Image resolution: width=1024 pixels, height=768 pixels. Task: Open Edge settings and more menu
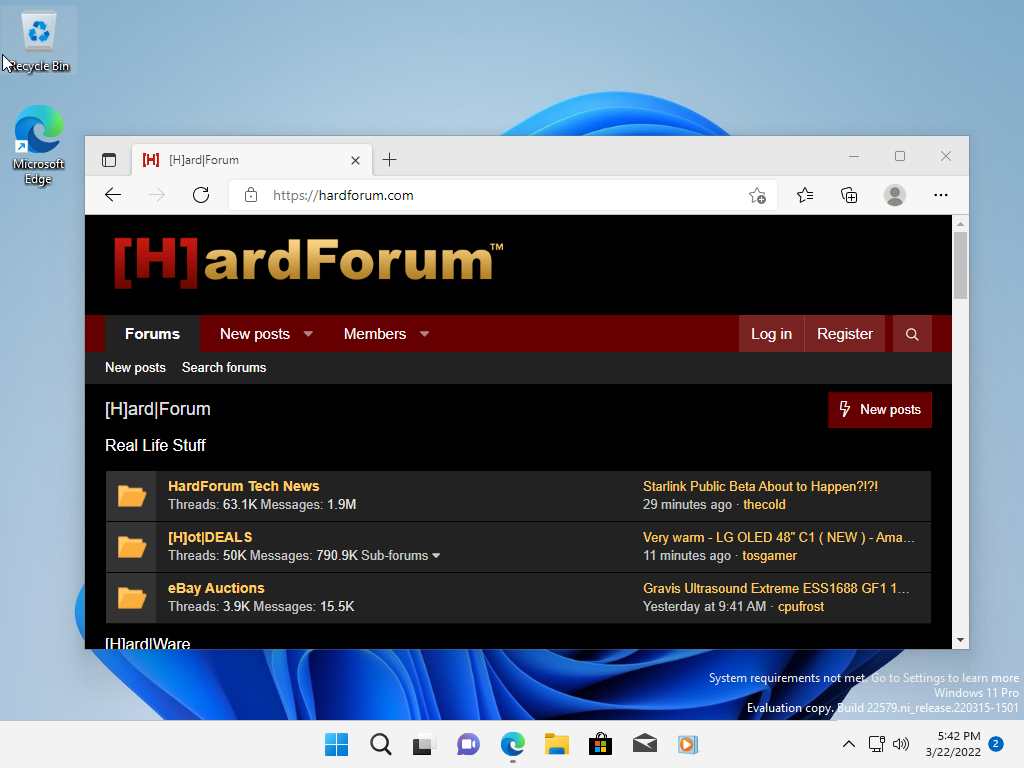click(x=940, y=195)
